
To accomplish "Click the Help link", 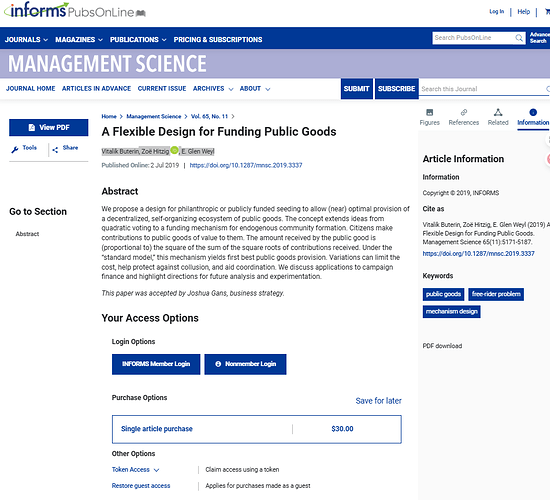I will [523, 12].
